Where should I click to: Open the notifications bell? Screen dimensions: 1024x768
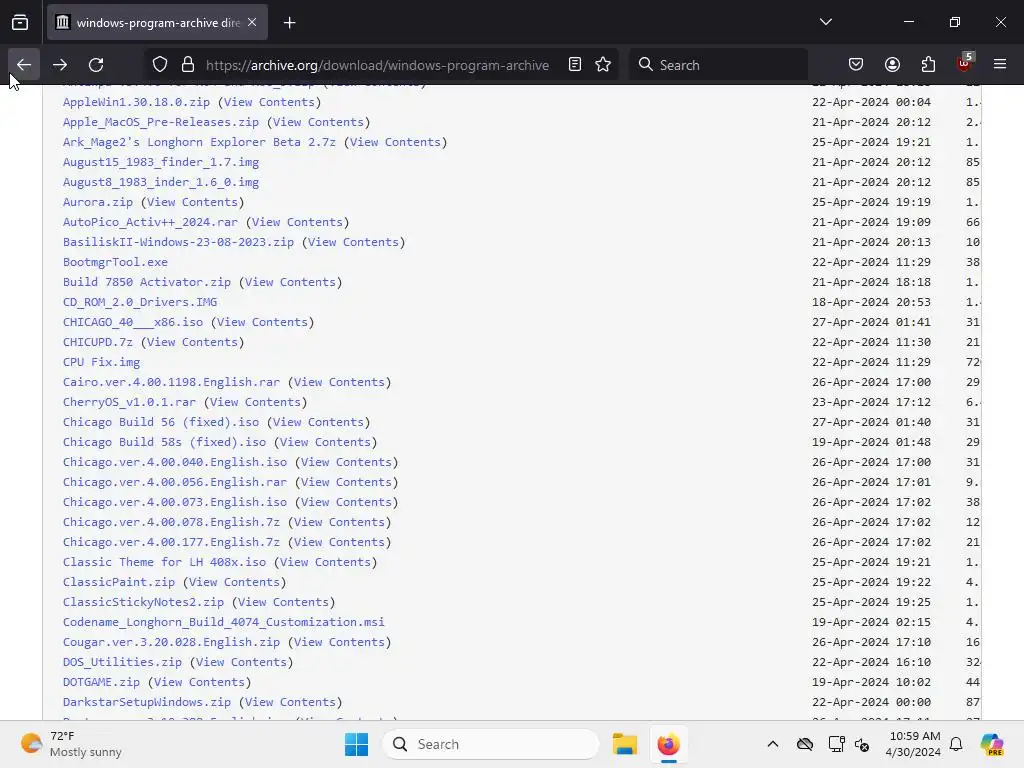[956, 744]
